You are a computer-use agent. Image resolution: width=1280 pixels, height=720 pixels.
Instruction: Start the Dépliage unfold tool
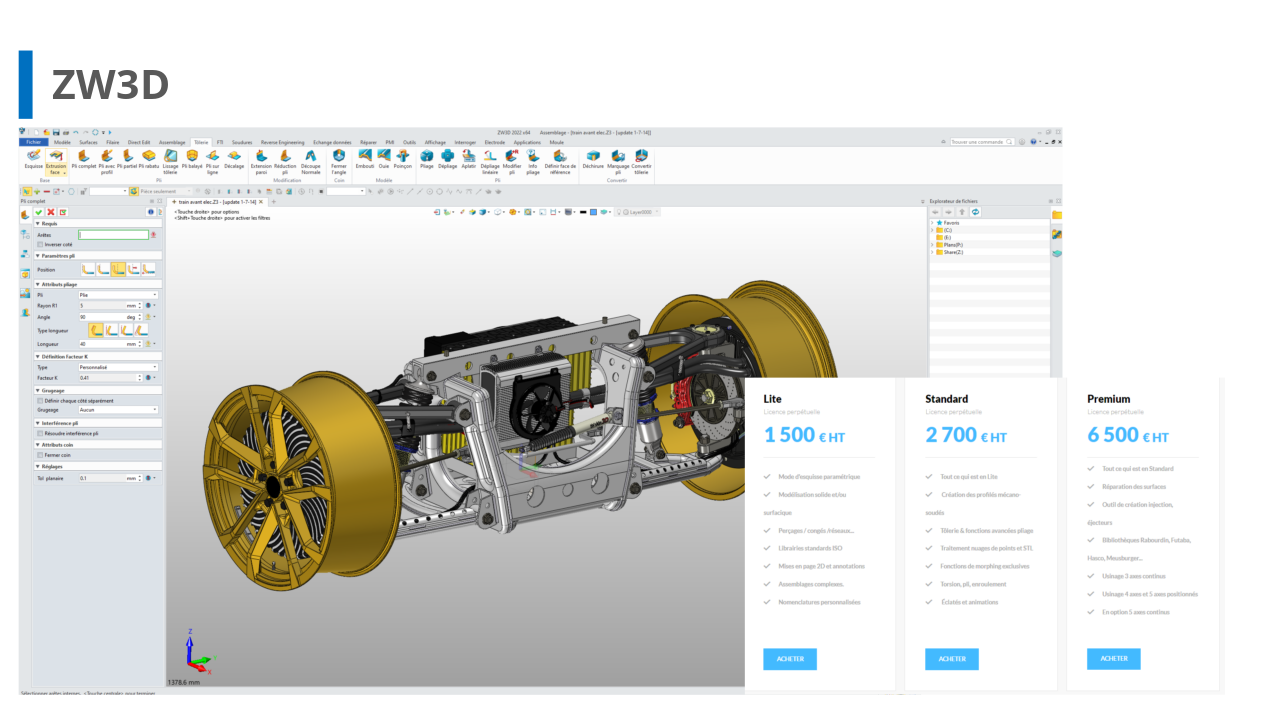447,160
